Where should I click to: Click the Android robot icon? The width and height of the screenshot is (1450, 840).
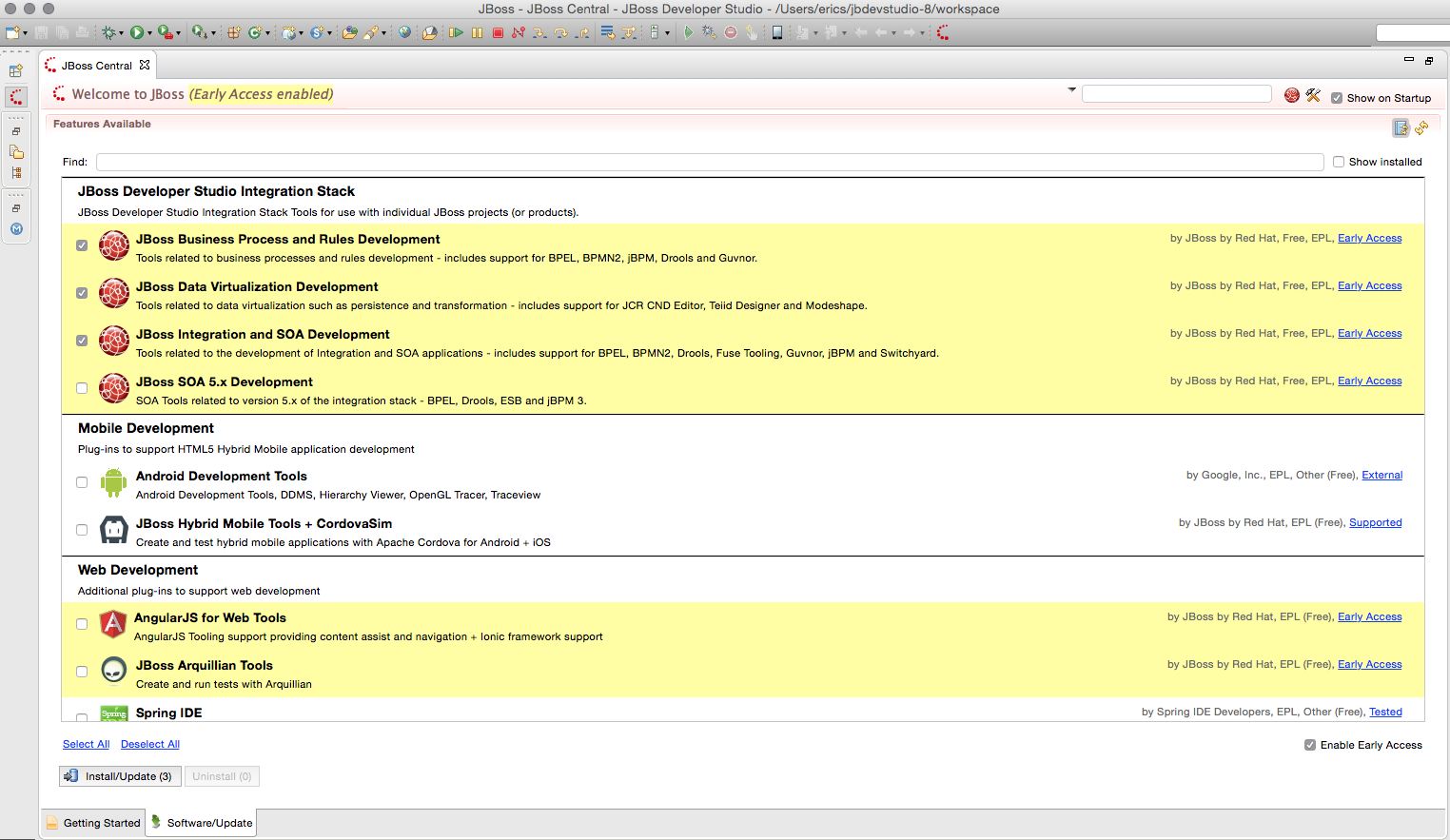coord(114,482)
